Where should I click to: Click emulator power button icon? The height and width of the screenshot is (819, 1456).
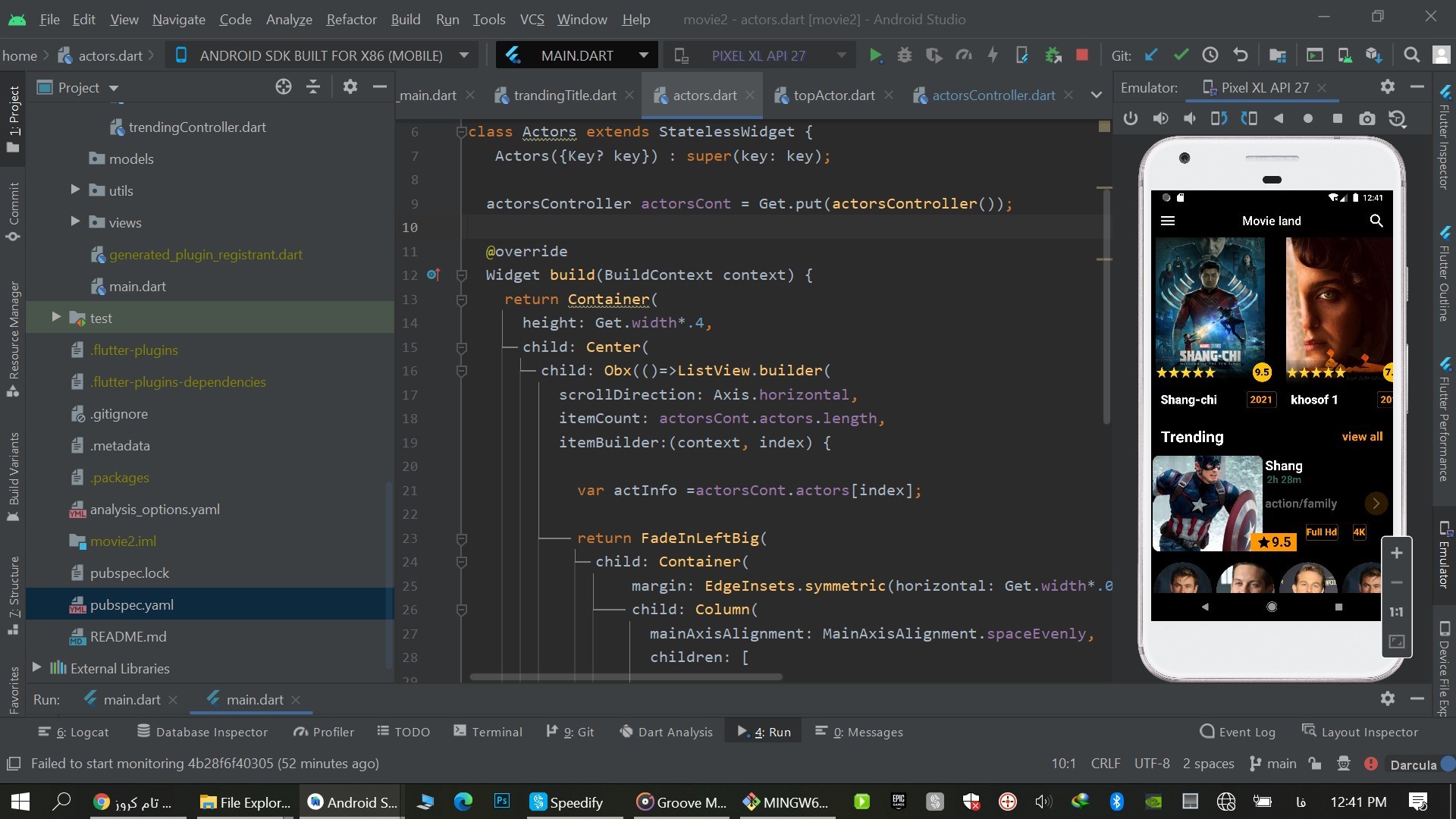(1130, 119)
